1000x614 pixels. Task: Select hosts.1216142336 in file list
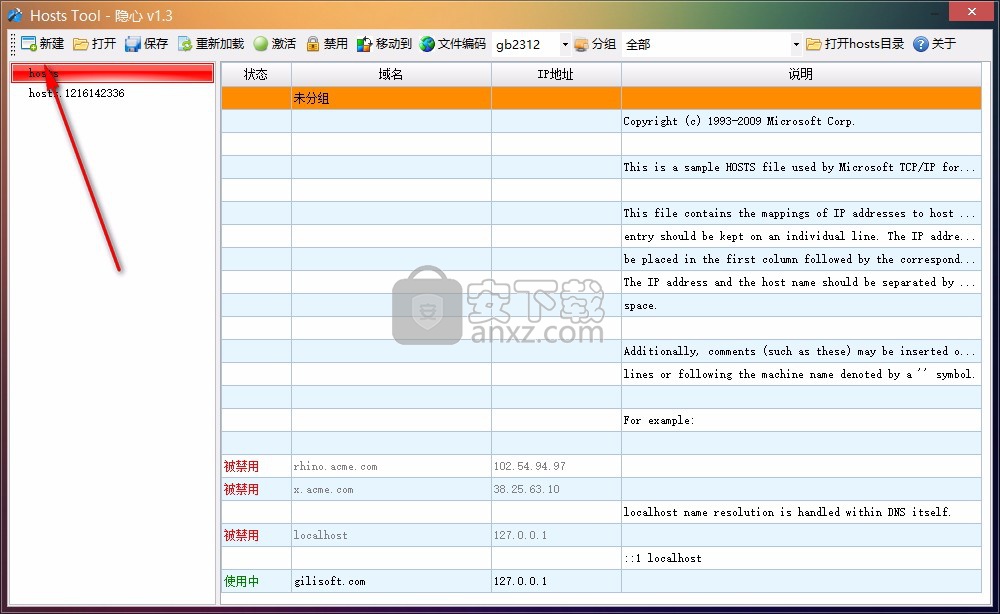[x=77, y=93]
